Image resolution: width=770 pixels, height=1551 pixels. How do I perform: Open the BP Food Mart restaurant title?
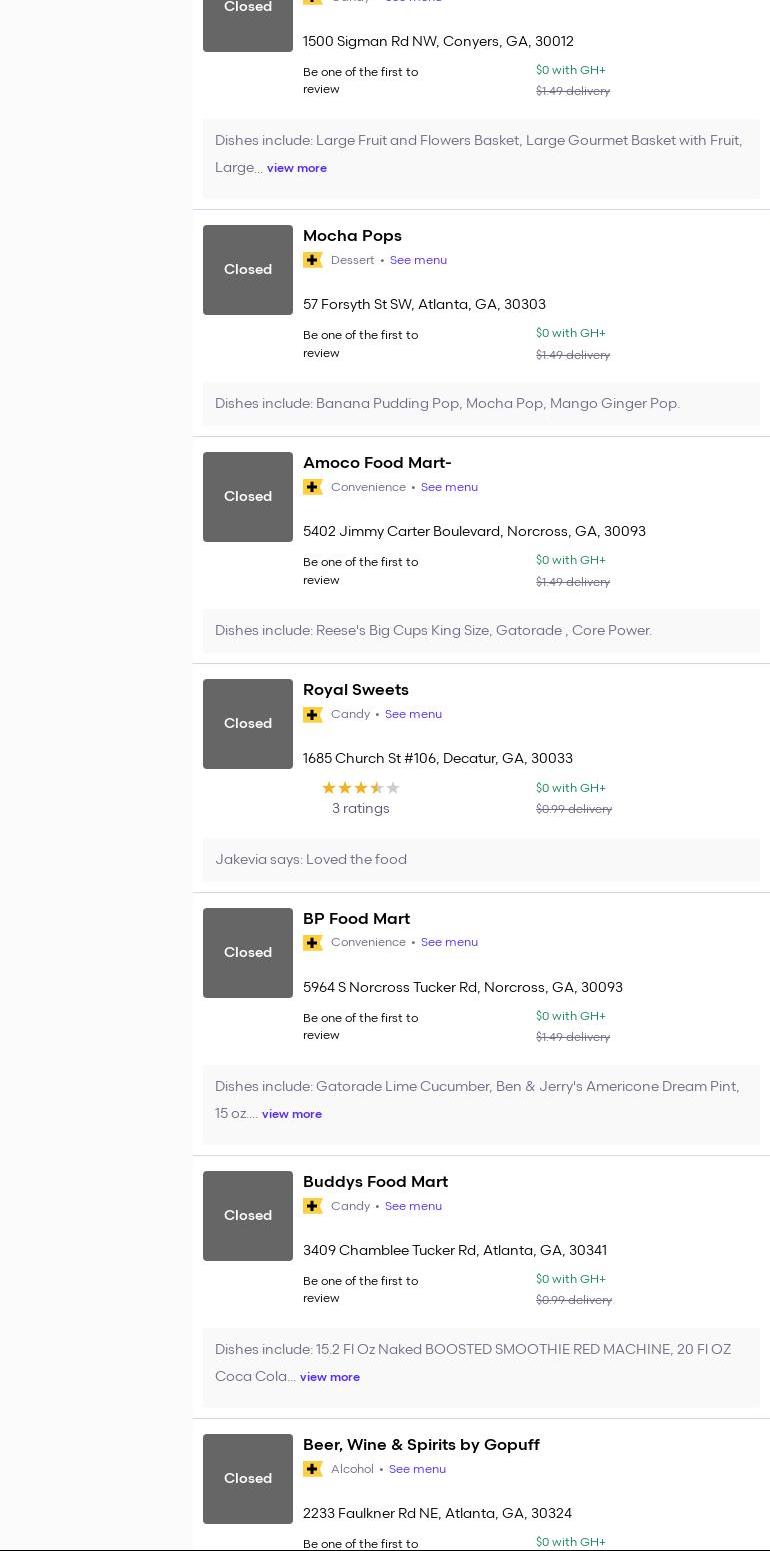click(356, 918)
